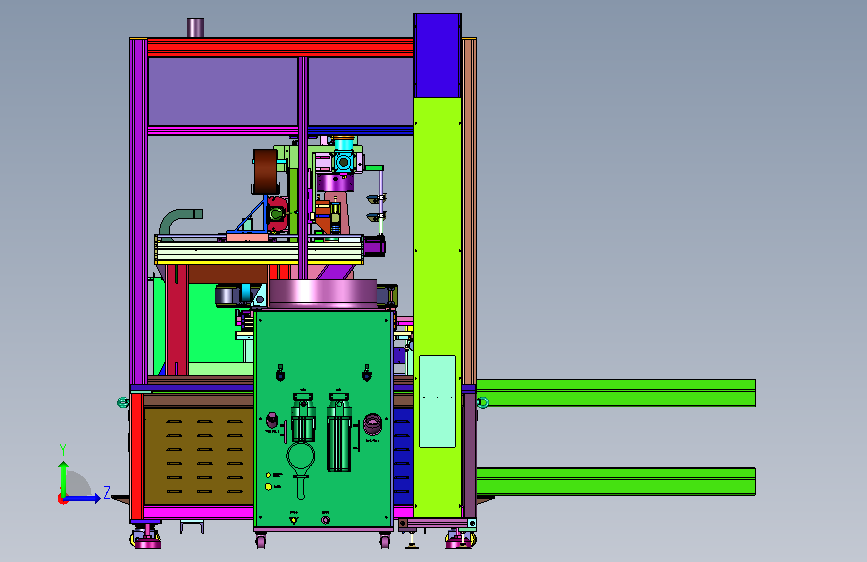Select the lower green horizontal beam on right
This screenshot has width=867, height=562.
(616, 481)
